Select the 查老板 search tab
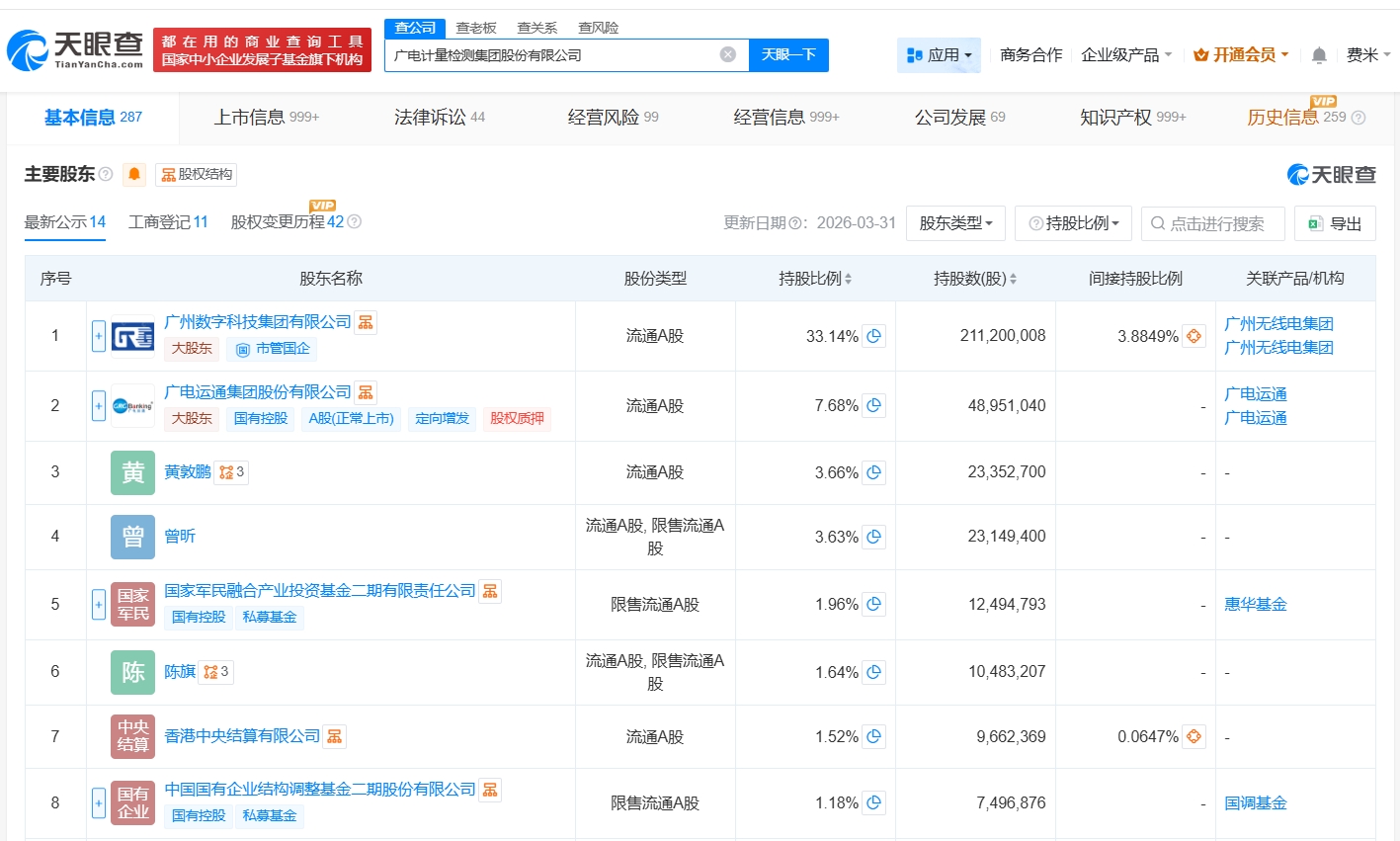The width and height of the screenshot is (1400, 841). [476, 28]
